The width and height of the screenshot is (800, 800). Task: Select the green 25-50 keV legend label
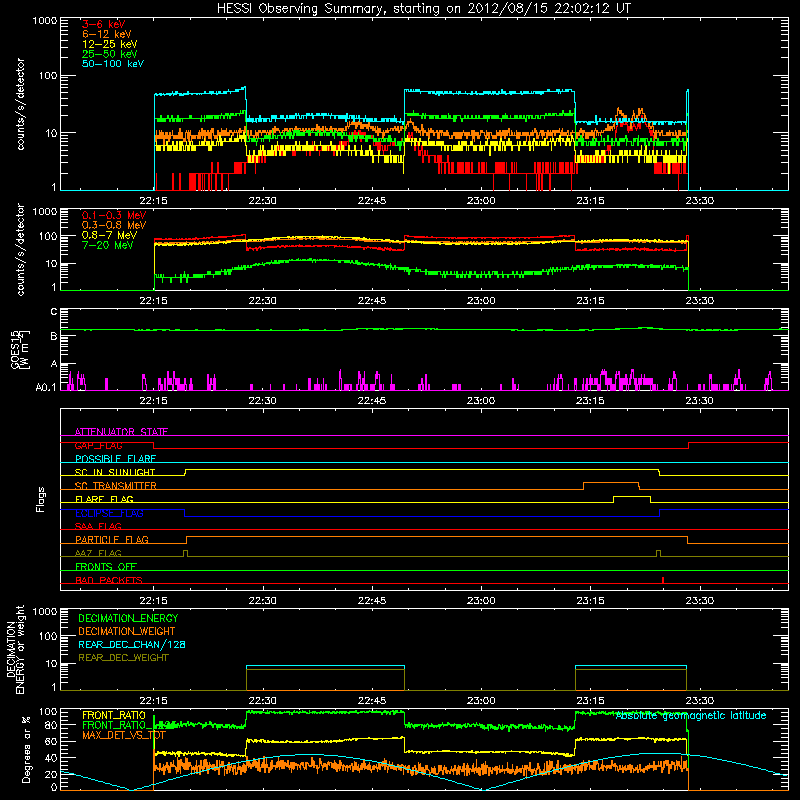pyautogui.click(x=110, y=54)
